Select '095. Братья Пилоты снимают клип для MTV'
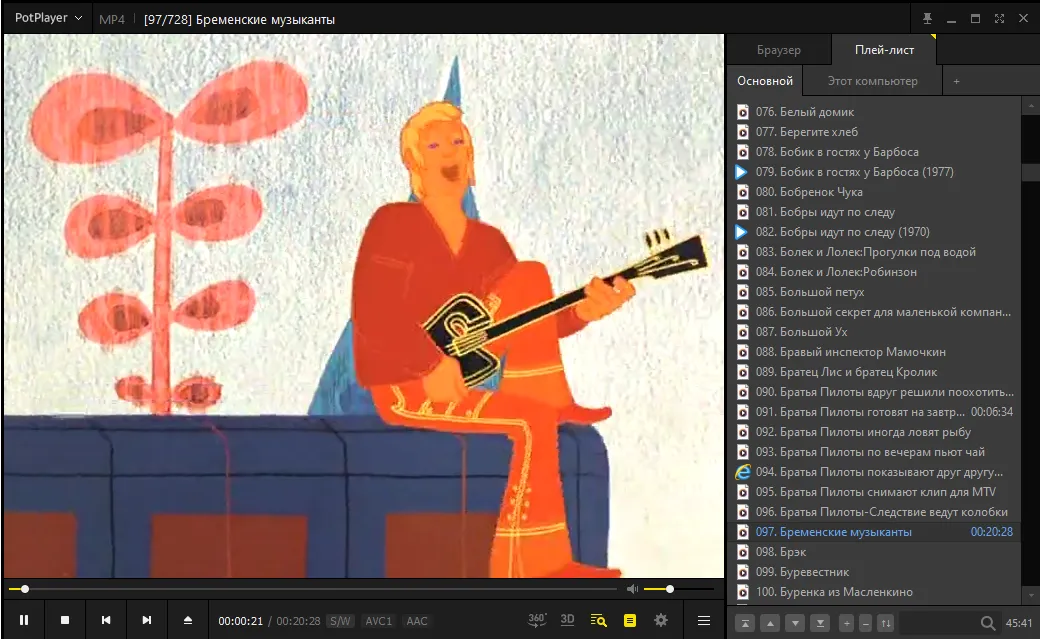Screen dimensions: 1040x639 pyautogui.click(x=876, y=492)
